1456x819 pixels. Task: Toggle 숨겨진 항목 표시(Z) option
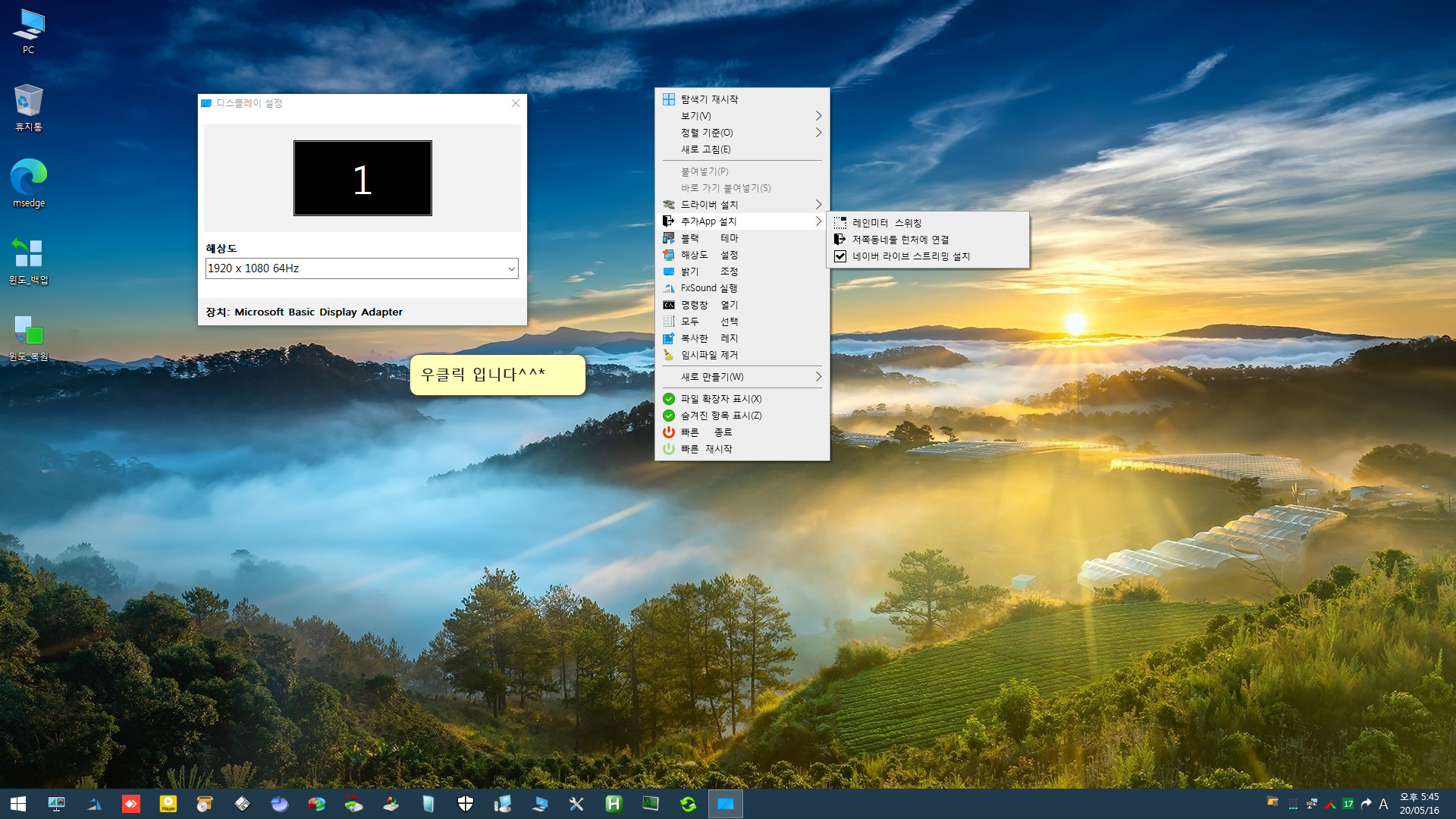pos(742,416)
